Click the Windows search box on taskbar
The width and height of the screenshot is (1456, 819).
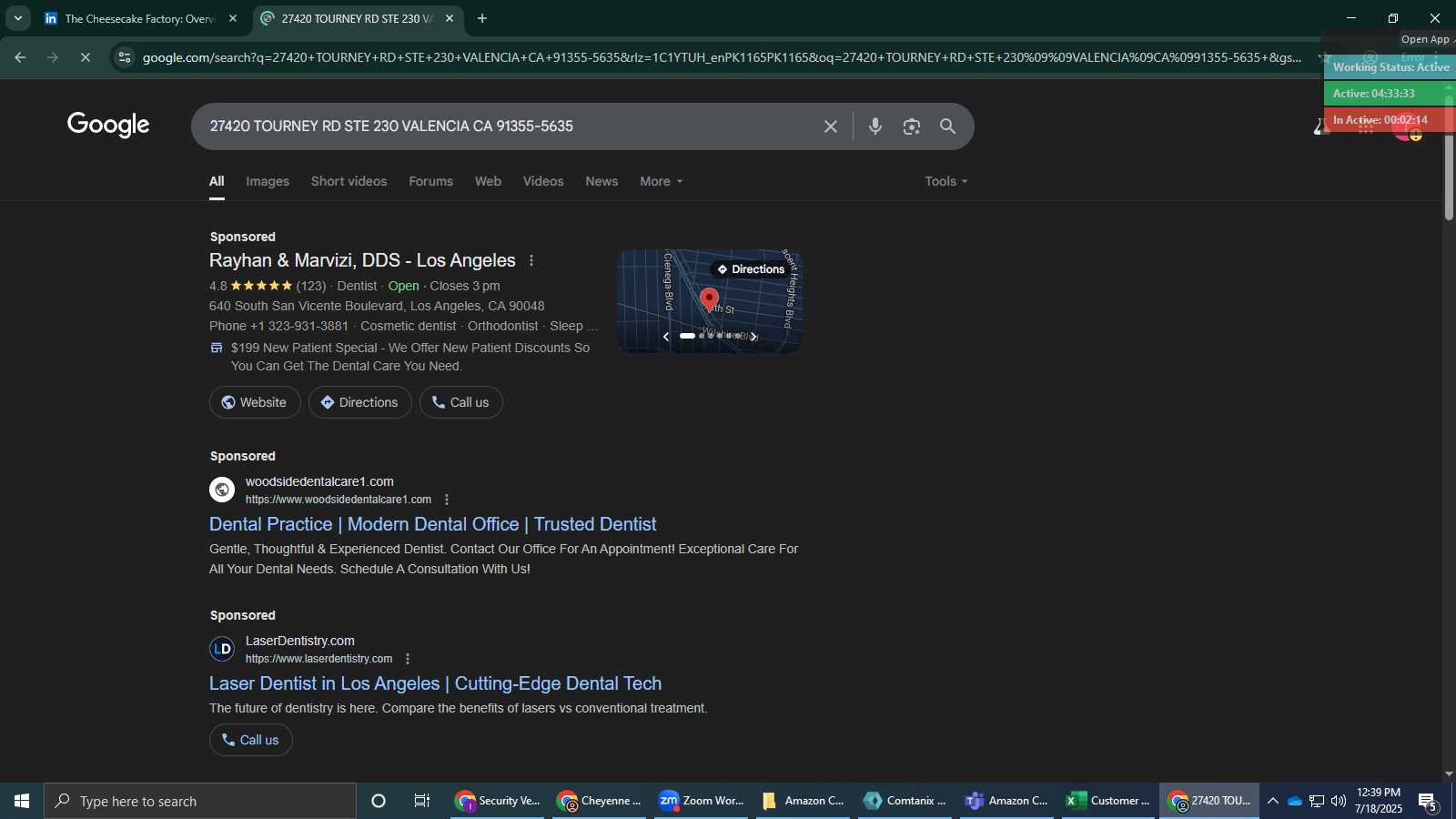(x=200, y=801)
